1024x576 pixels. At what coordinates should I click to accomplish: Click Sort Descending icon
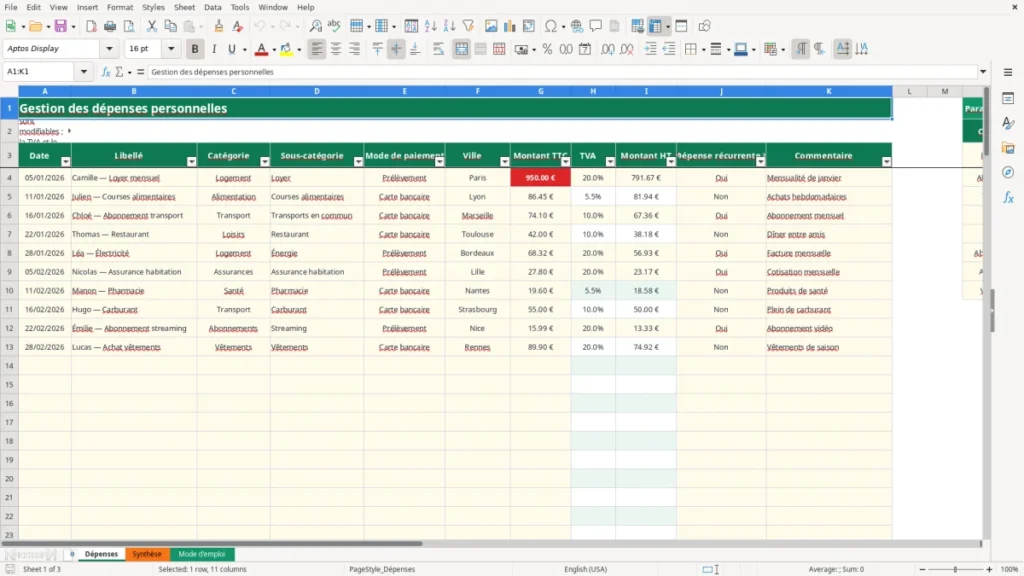449,26
